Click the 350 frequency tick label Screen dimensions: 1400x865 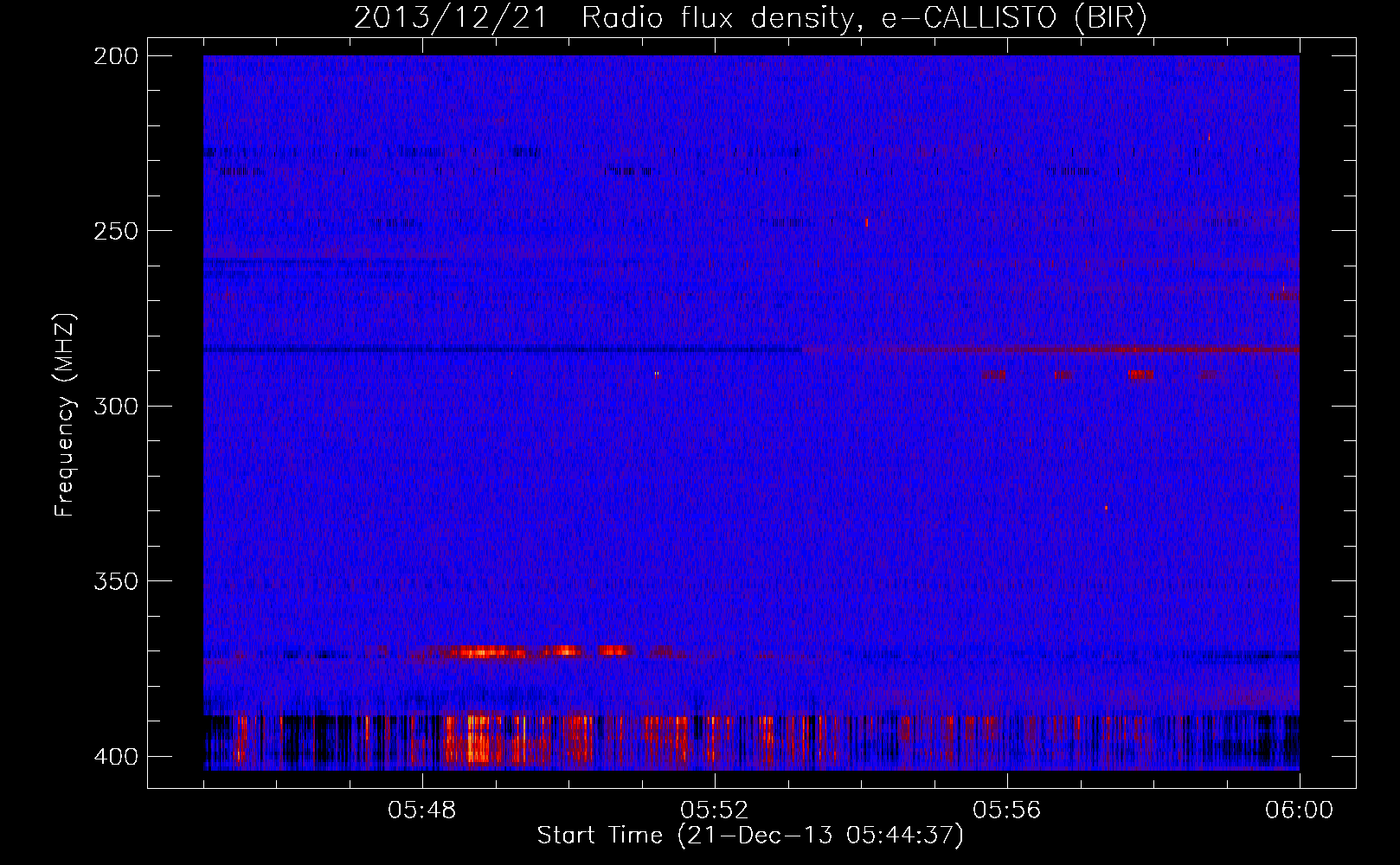tap(115, 581)
